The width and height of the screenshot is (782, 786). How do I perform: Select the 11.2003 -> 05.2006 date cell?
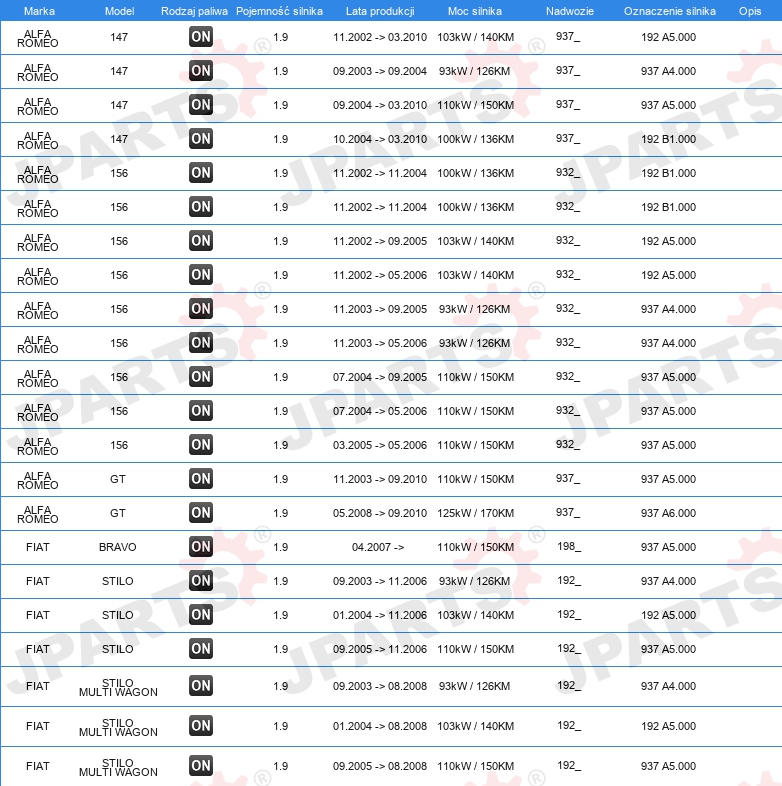tap(380, 343)
